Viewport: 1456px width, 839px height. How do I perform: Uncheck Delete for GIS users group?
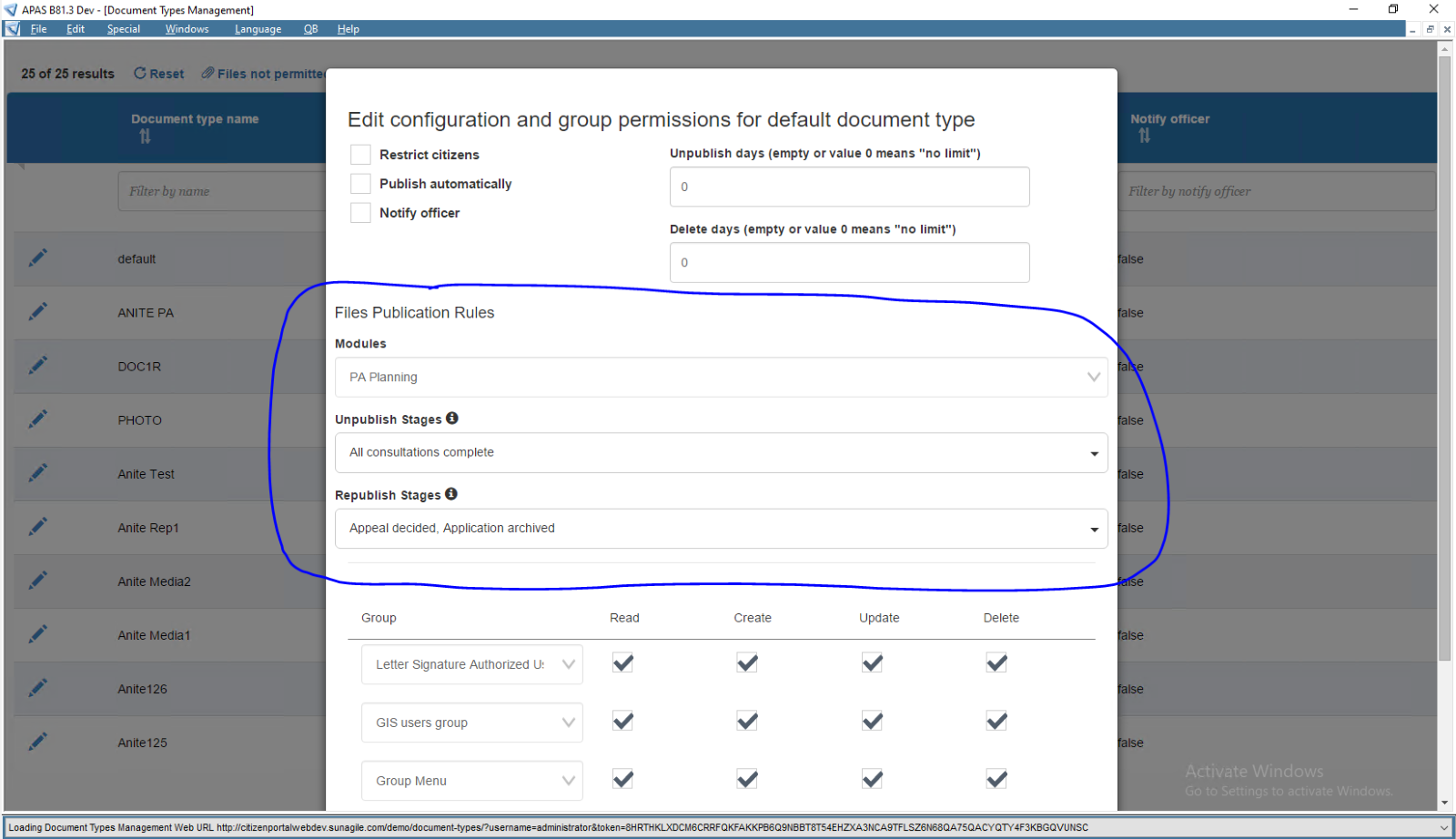(x=996, y=722)
